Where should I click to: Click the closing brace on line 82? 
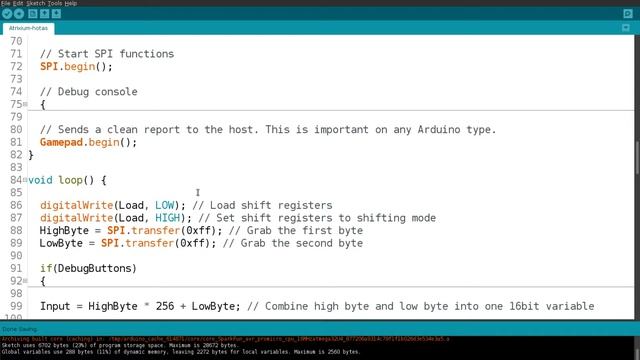click(31, 155)
